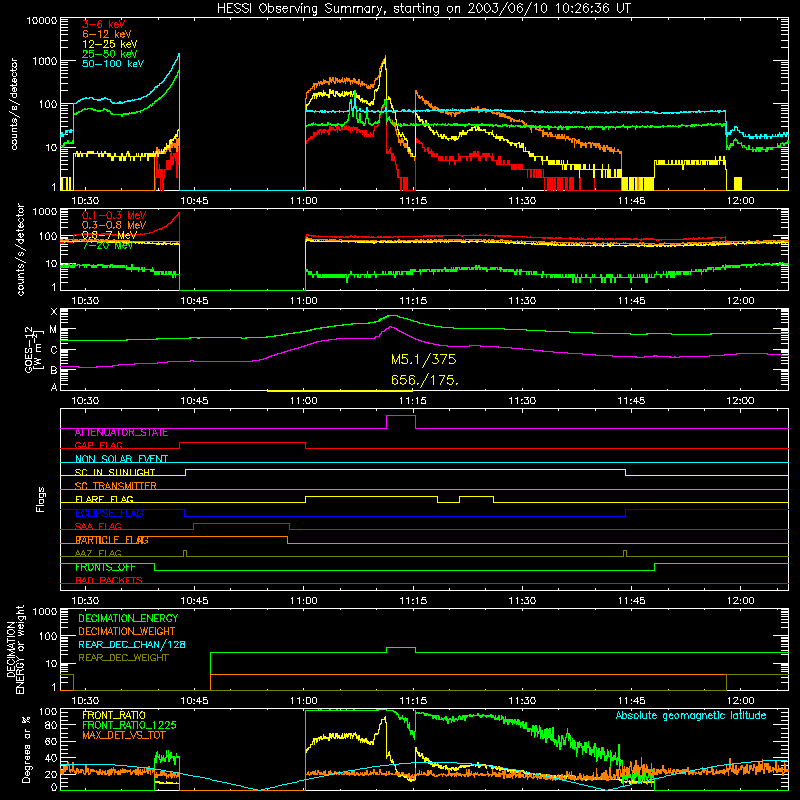The image size is (800, 800).
Task: Click the 'A' class label on GOES axis
Action: point(54,387)
